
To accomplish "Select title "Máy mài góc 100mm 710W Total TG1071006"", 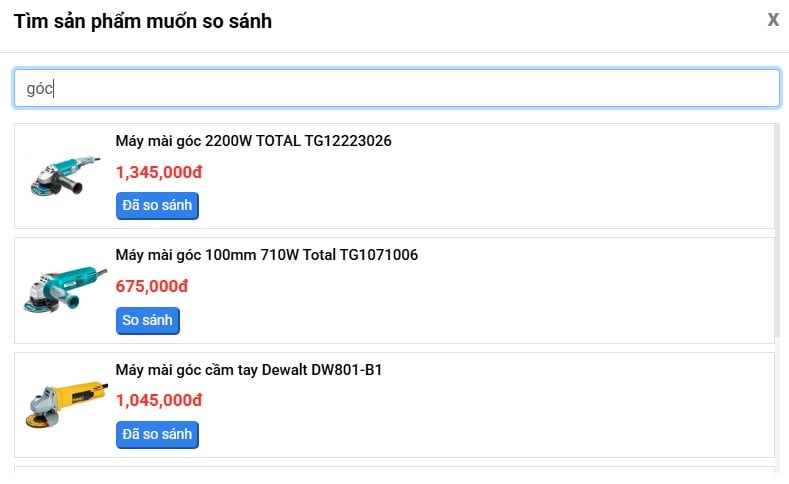I will click(x=266, y=255).
